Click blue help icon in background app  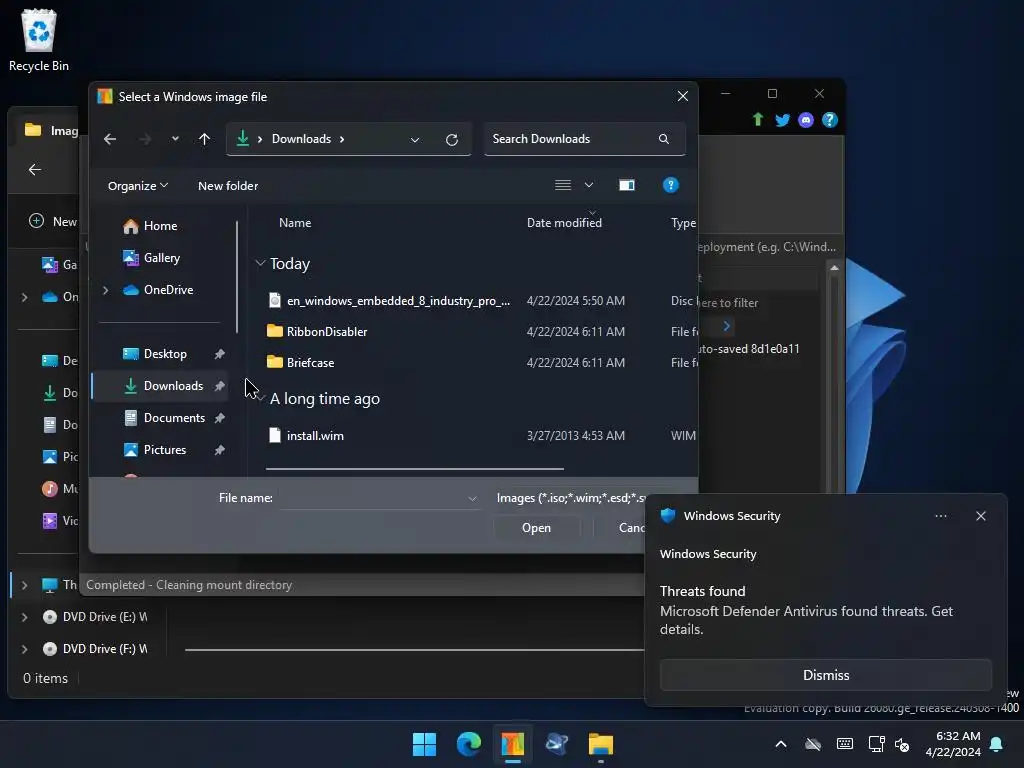point(829,120)
